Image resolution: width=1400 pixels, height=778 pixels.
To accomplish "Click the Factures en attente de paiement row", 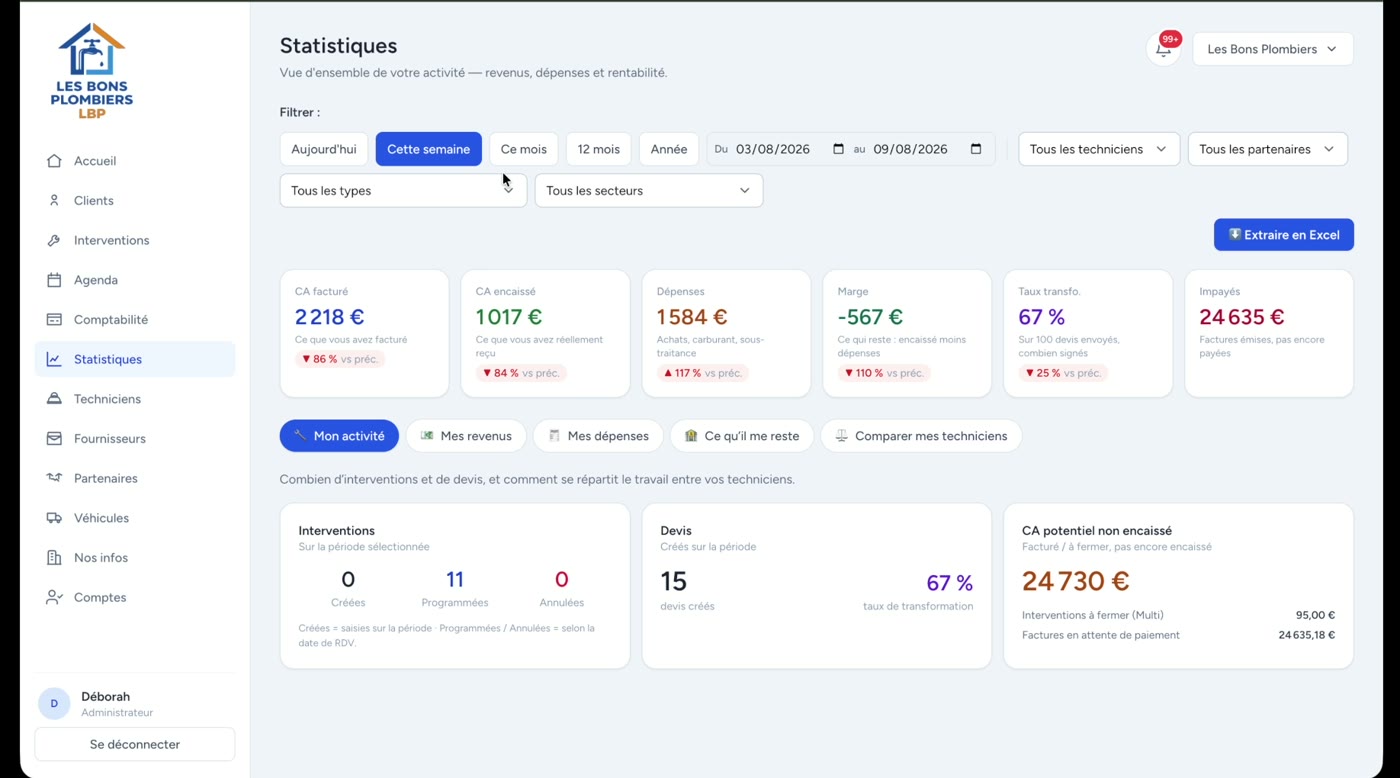I will [1178, 635].
